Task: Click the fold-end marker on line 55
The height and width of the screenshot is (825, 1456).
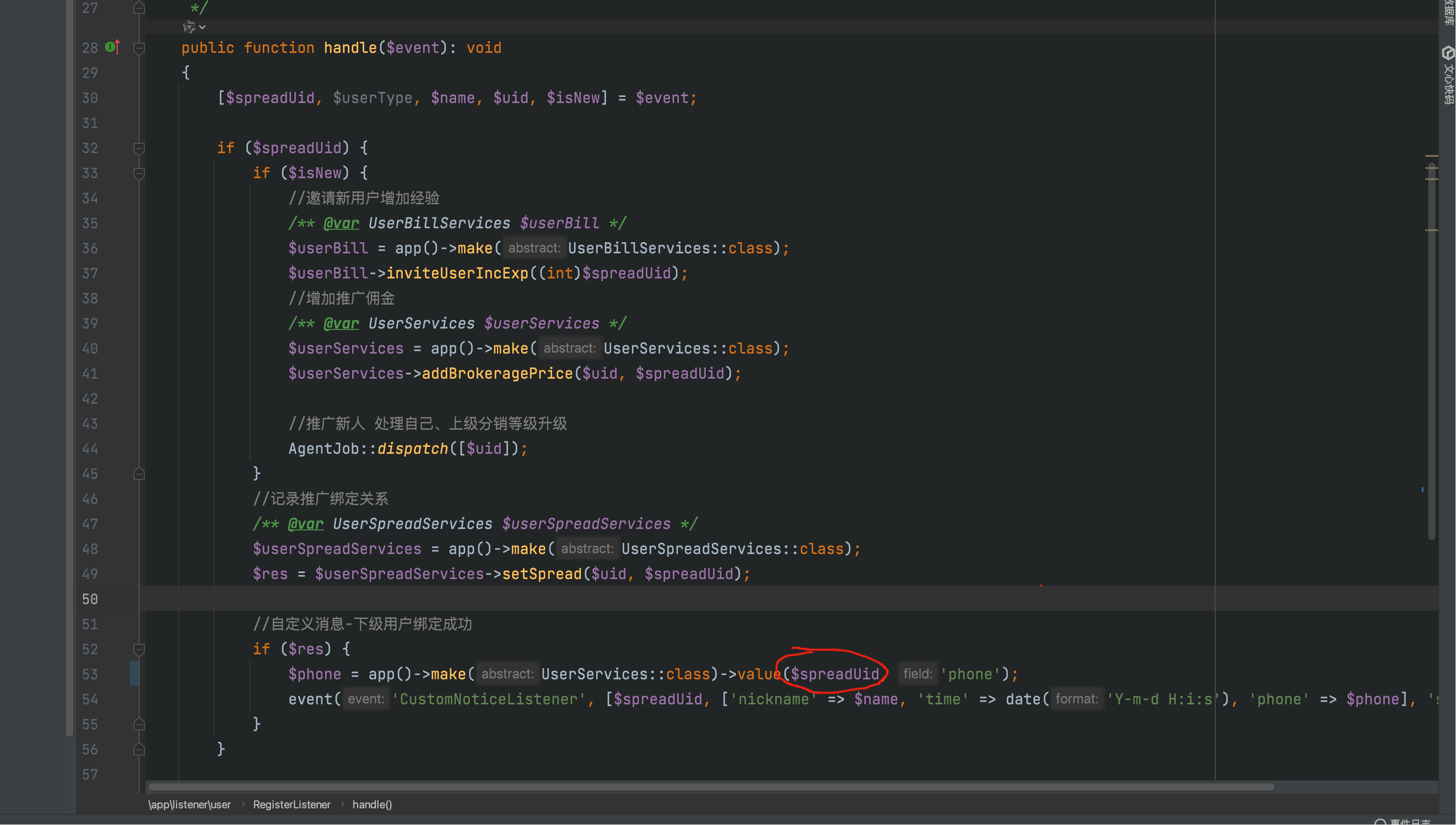Action: [x=139, y=724]
